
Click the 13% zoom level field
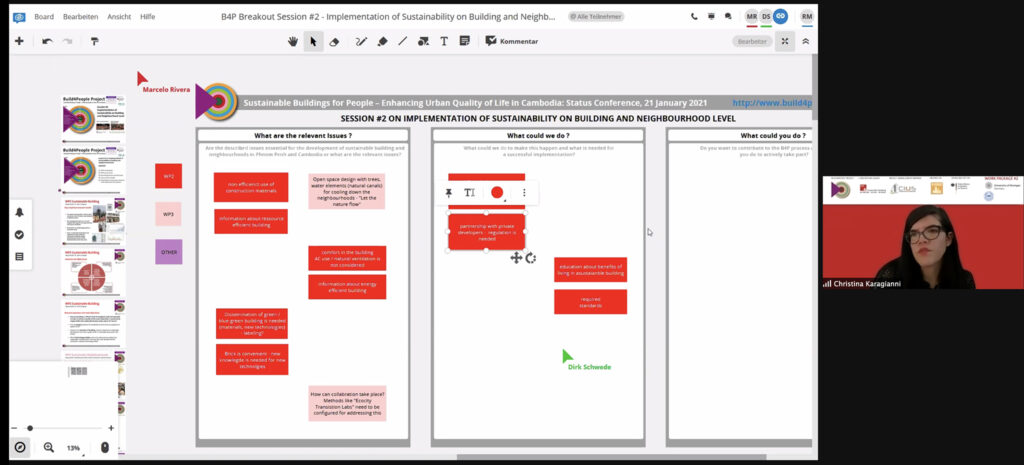pyautogui.click(x=73, y=447)
